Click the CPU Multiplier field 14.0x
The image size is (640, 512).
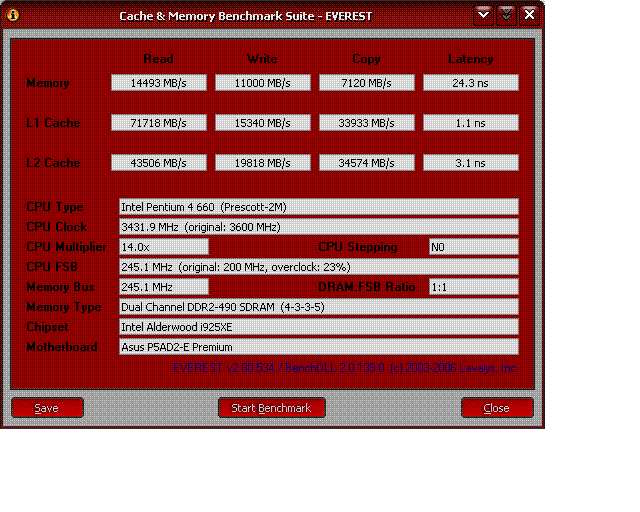click(164, 247)
